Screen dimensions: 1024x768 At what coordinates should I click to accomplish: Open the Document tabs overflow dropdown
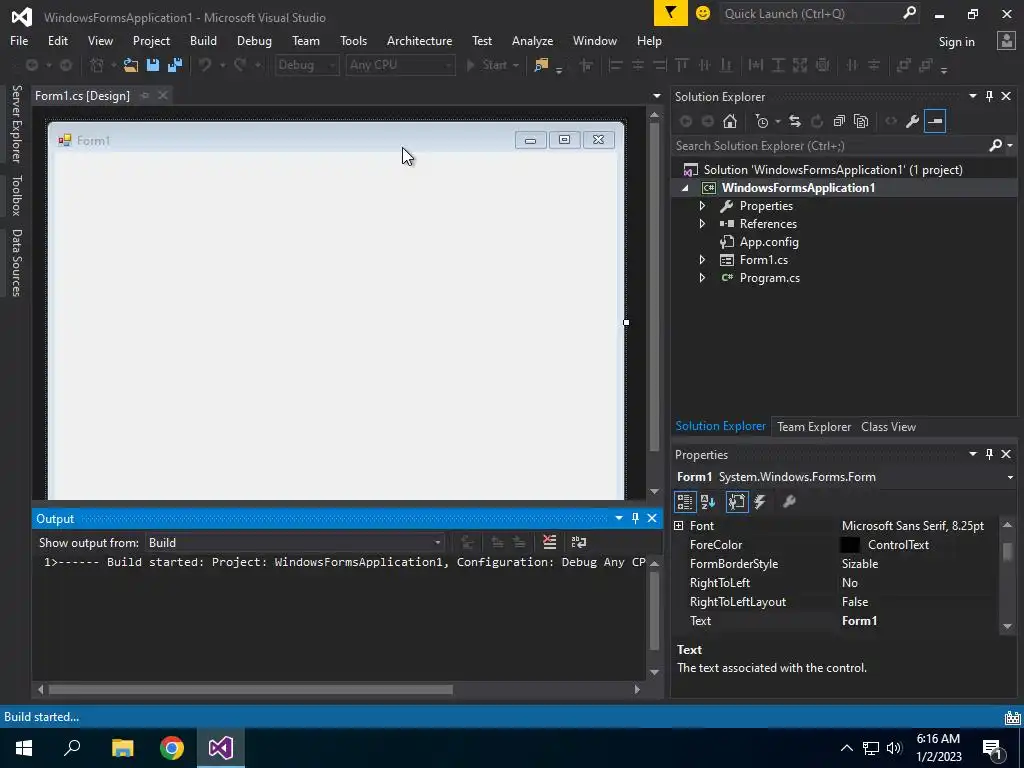click(x=656, y=96)
